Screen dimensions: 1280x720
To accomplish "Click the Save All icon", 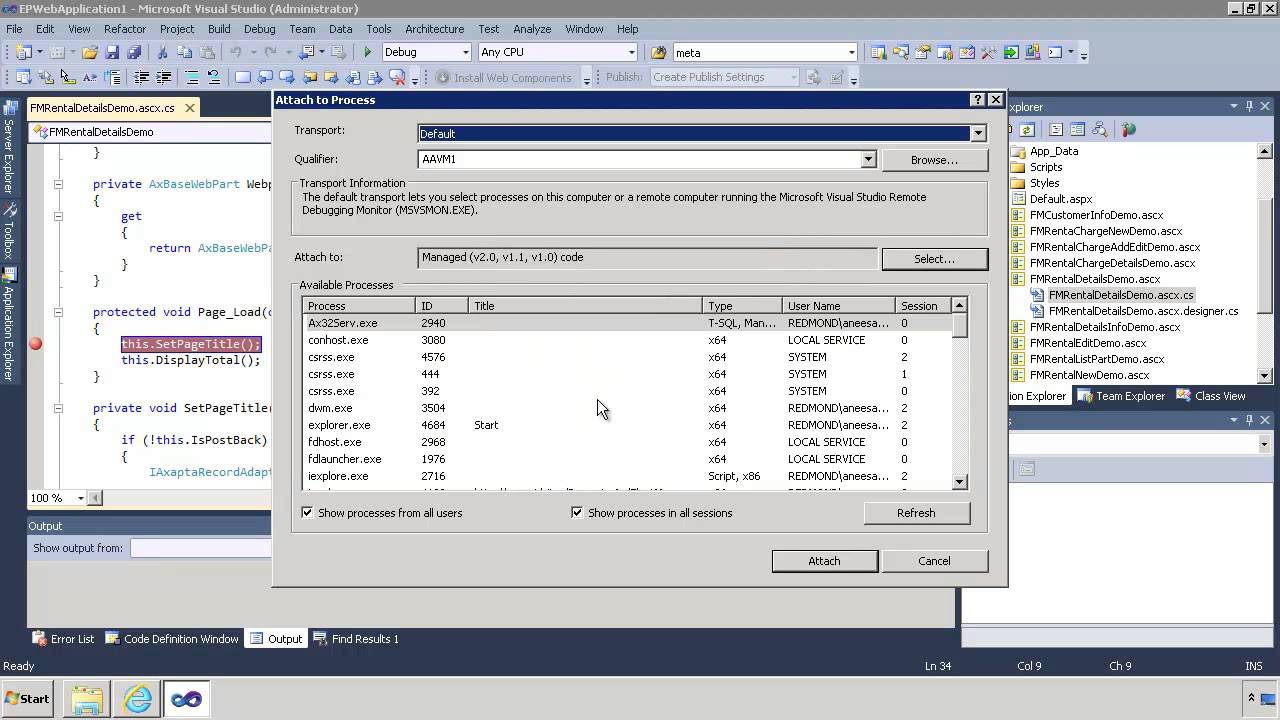I will coord(134,52).
